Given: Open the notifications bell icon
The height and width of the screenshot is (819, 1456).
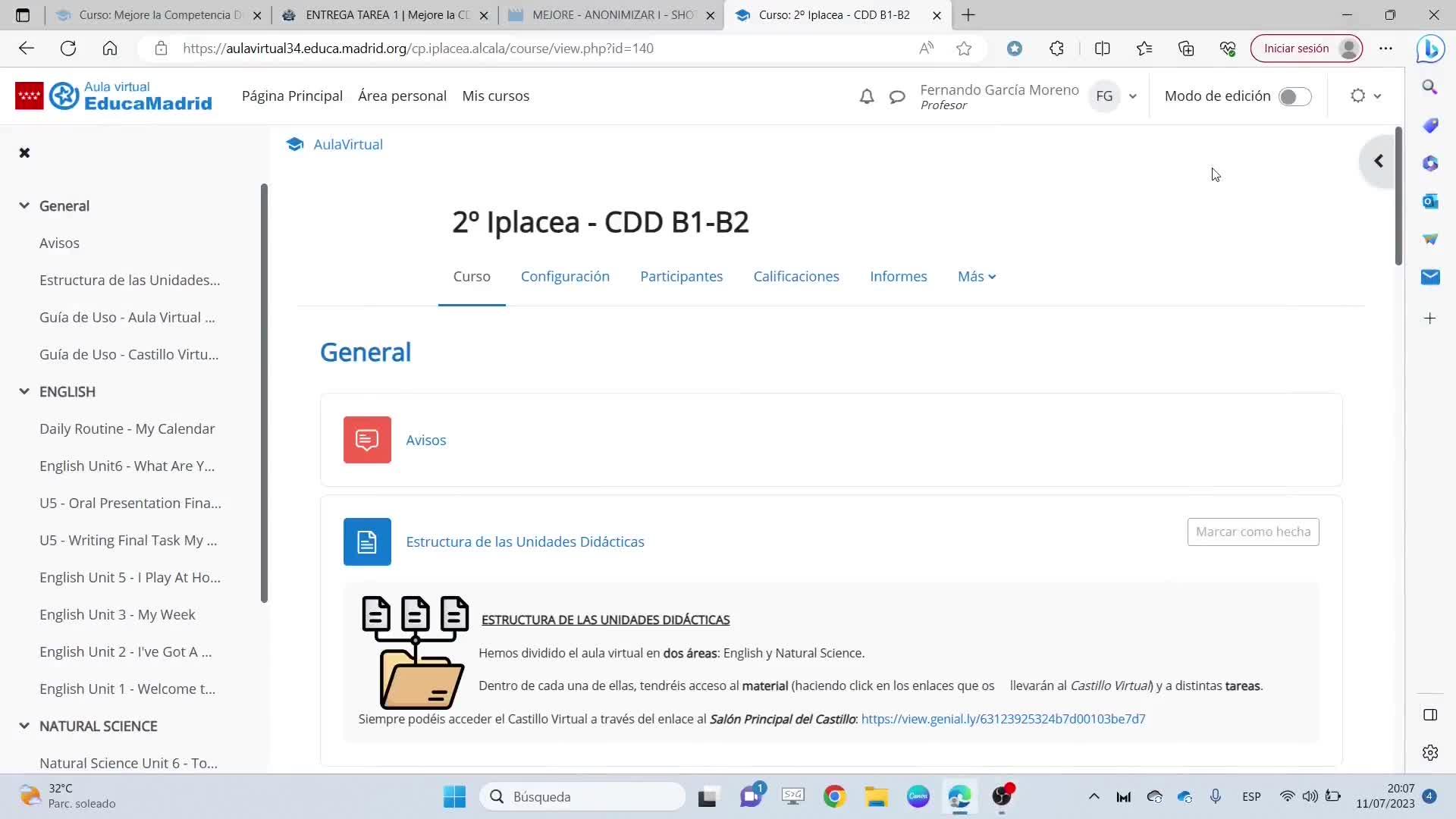Looking at the screenshot, I should click(867, 96).
